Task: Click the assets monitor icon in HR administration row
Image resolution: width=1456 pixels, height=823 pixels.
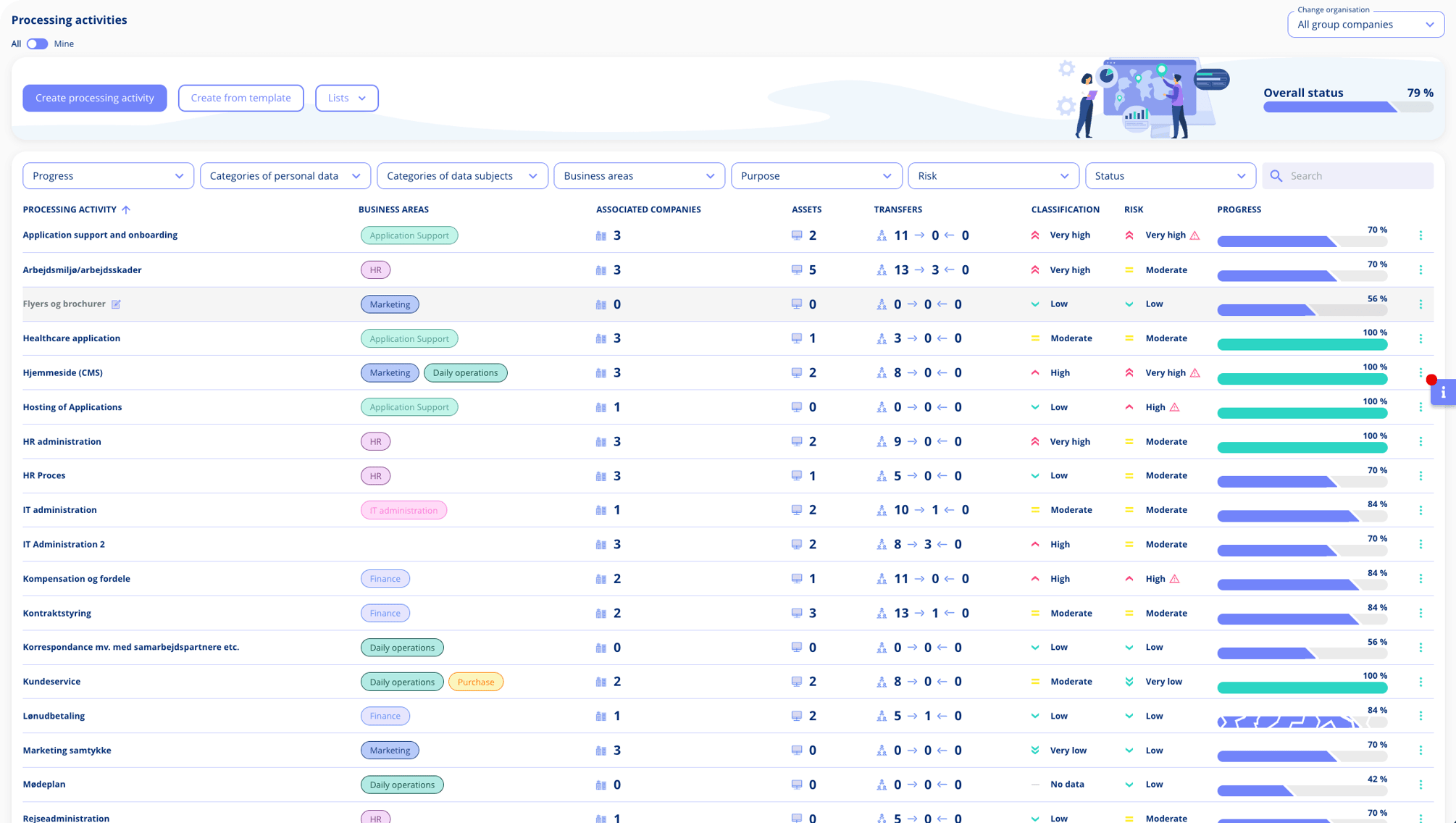Action: click(797, 441)
